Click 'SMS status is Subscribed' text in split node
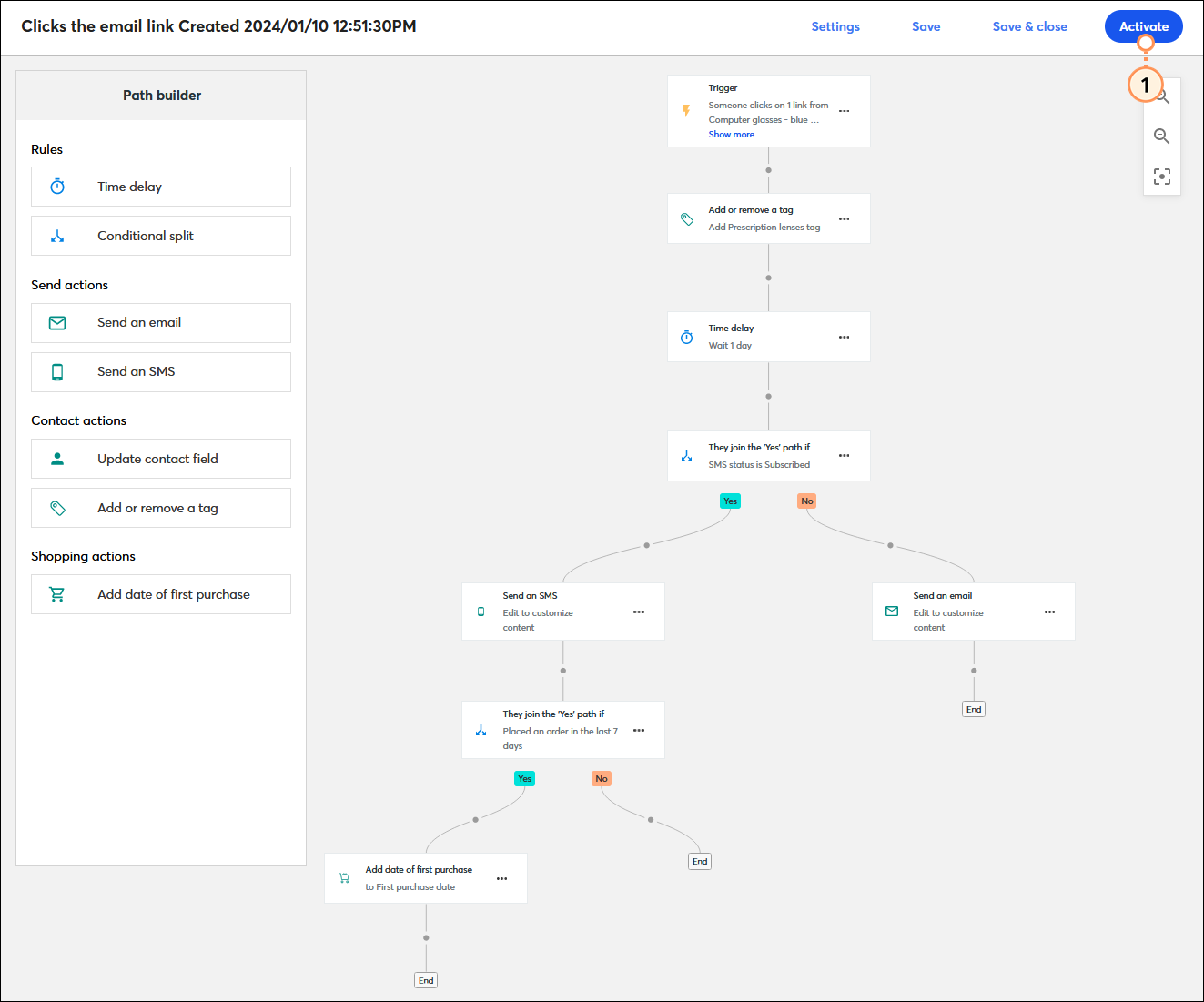The height and width of the screenshot is (1002, 1204). click(x=759, y=465)
